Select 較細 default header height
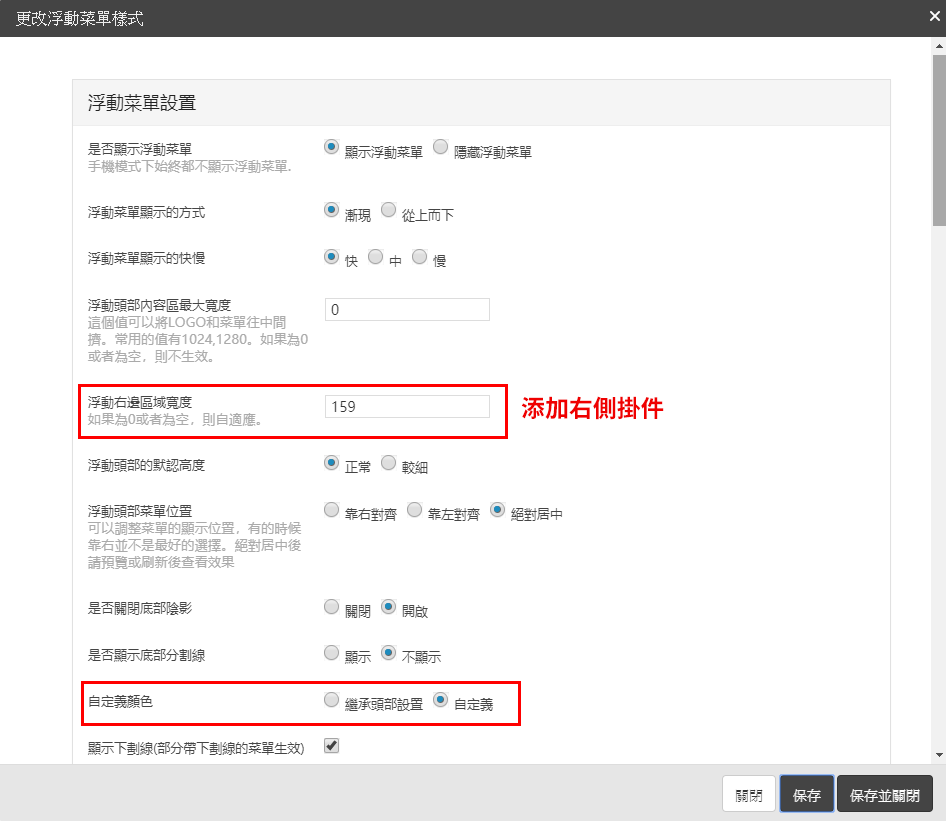The width and height of the screenshot is (946, 821). [389, 463]
